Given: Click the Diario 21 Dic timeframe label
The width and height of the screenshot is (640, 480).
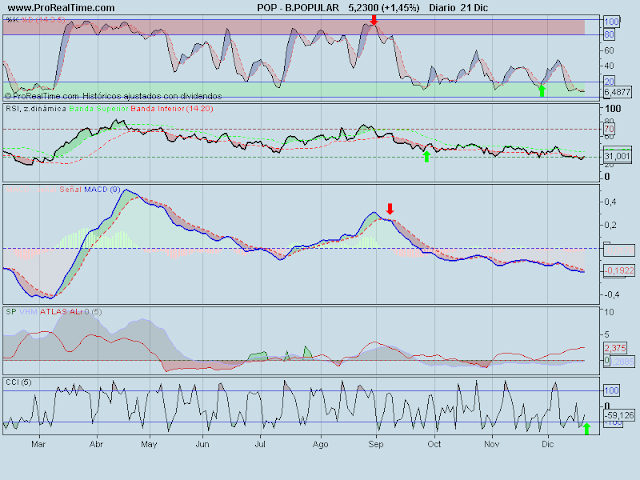Looking at the screenshot, I should pos(458,8).
